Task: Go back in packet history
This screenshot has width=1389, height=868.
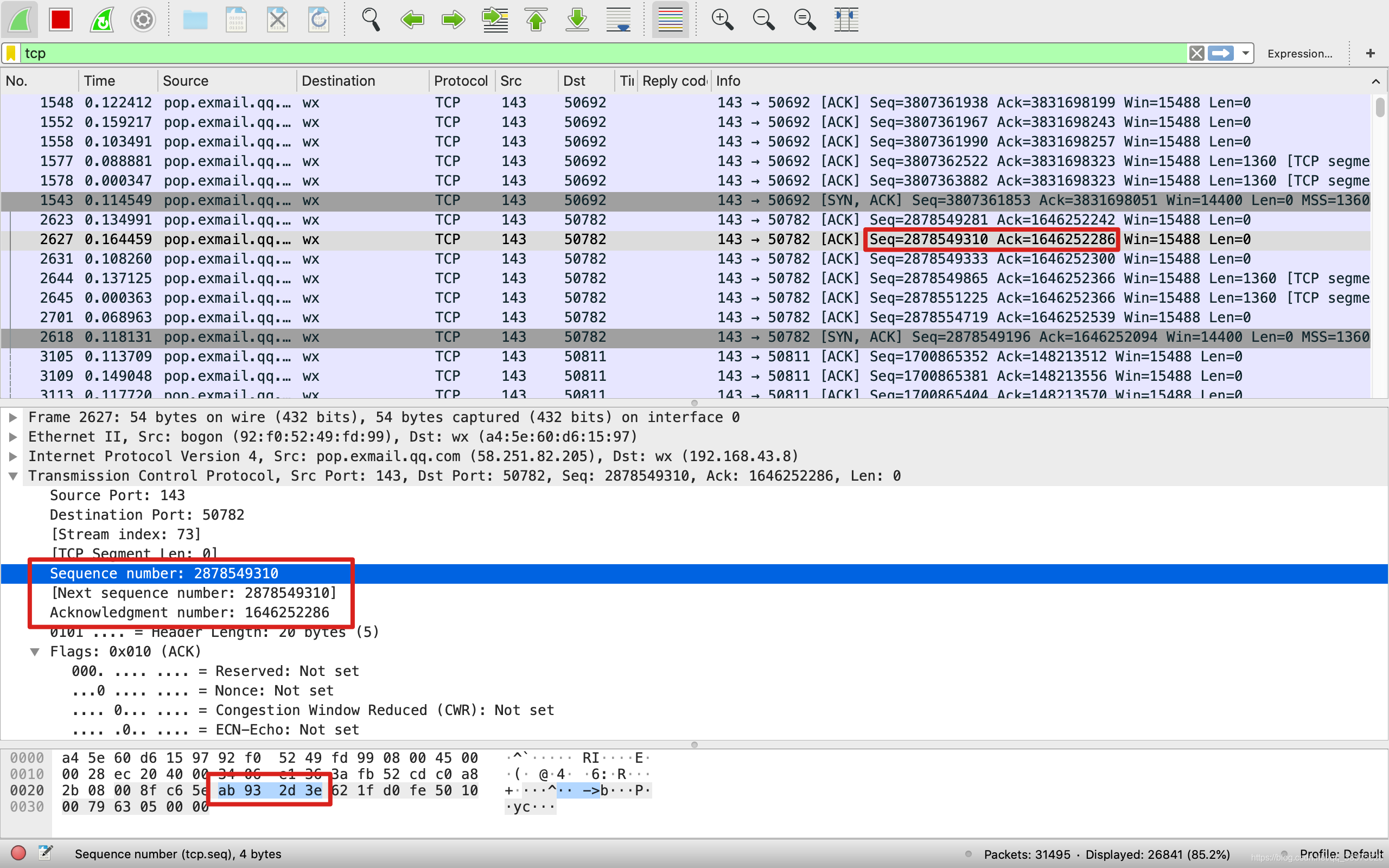Action: click(412, 20)
